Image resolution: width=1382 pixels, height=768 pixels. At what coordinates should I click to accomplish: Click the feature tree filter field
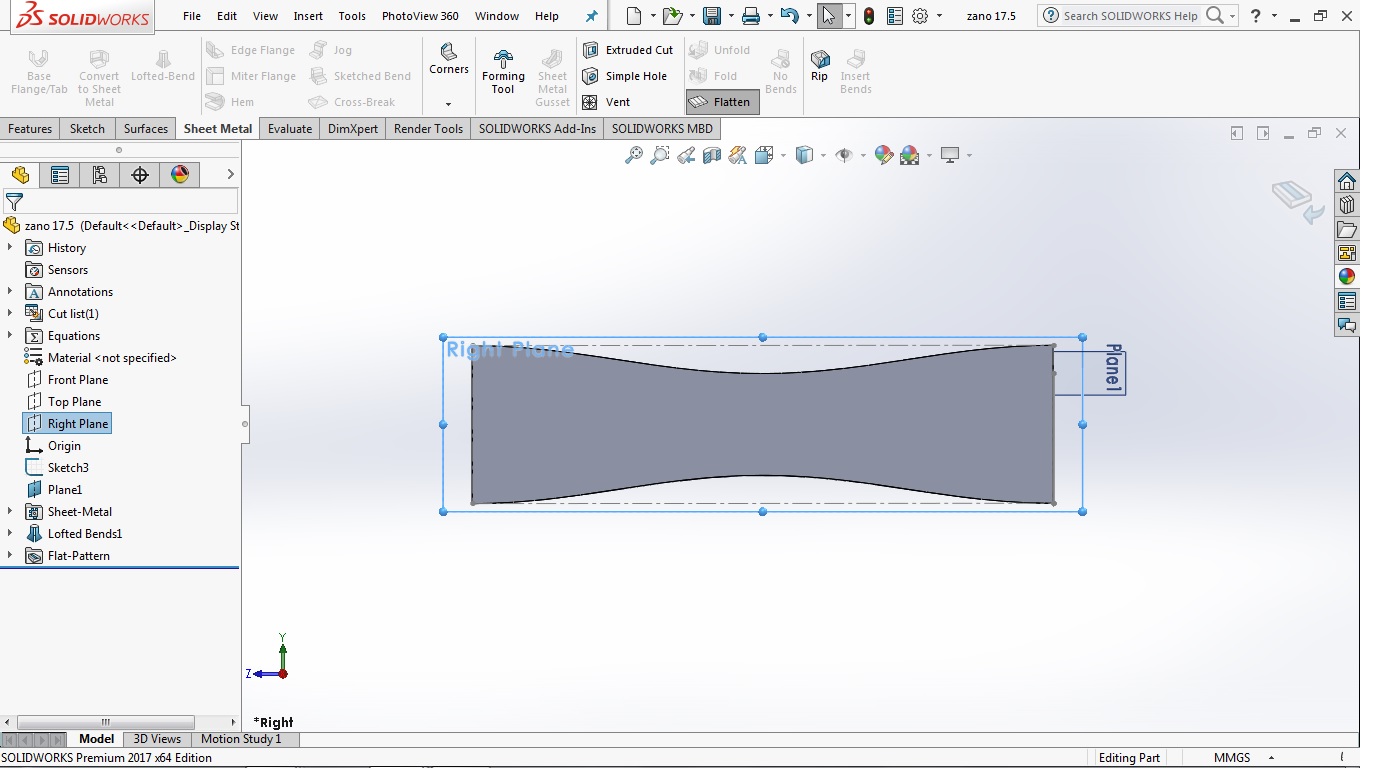pos(120,202)
